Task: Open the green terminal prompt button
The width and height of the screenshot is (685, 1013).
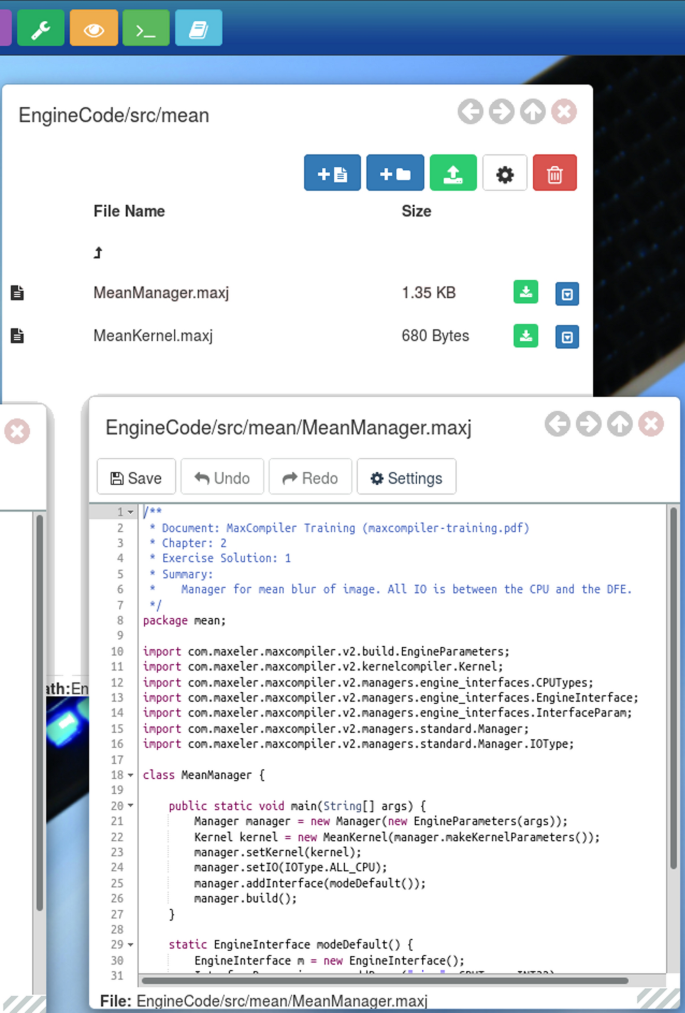Action: point(146,28)
